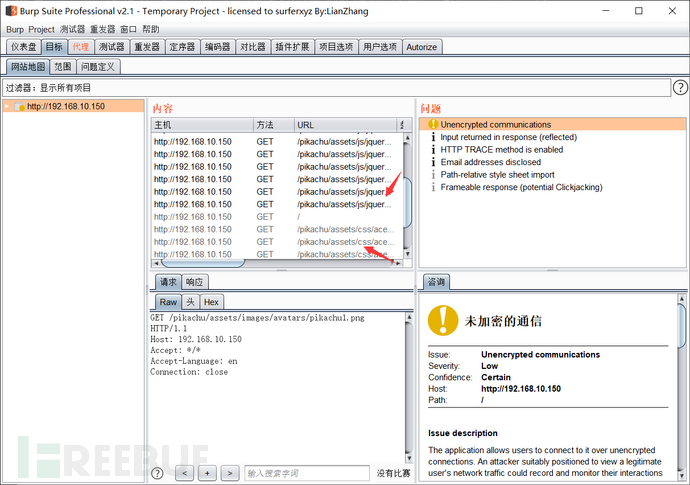
Task: Click info icon for Path-relative style sheet import
Action: 433,175
